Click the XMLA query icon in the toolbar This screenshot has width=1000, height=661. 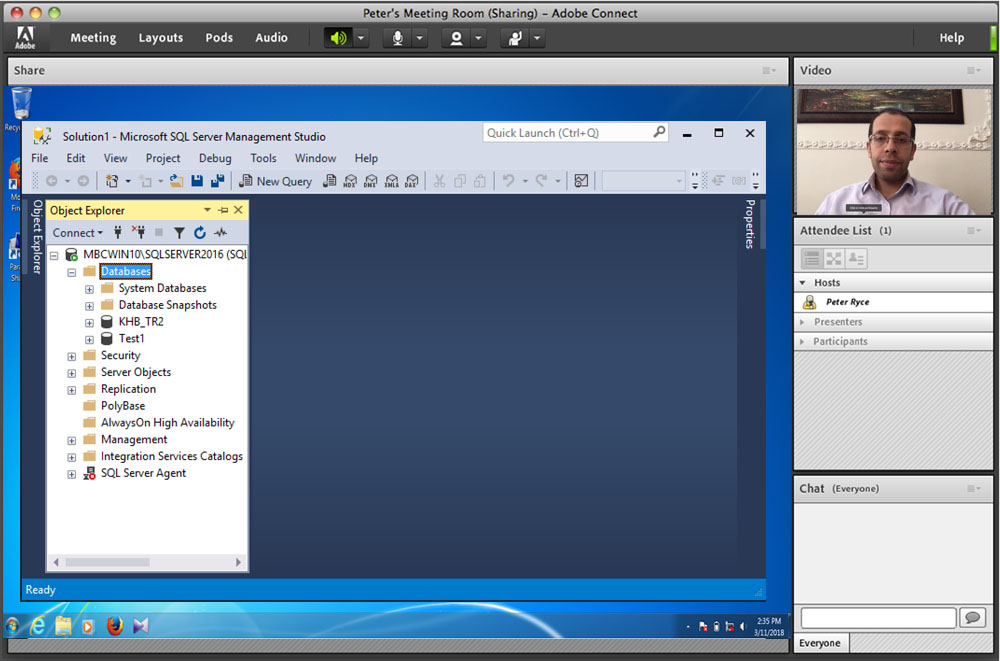click(392, 181)
